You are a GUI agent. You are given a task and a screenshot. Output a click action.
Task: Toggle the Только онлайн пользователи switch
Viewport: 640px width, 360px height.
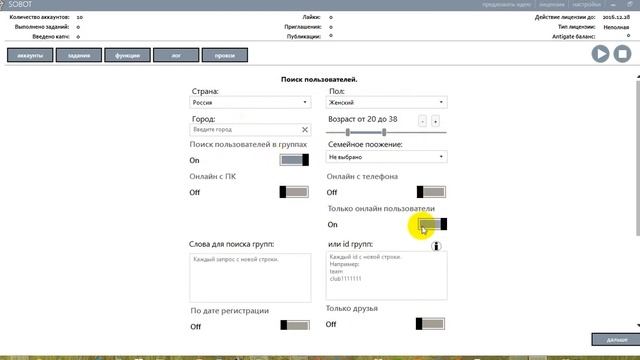coord(432,224)
